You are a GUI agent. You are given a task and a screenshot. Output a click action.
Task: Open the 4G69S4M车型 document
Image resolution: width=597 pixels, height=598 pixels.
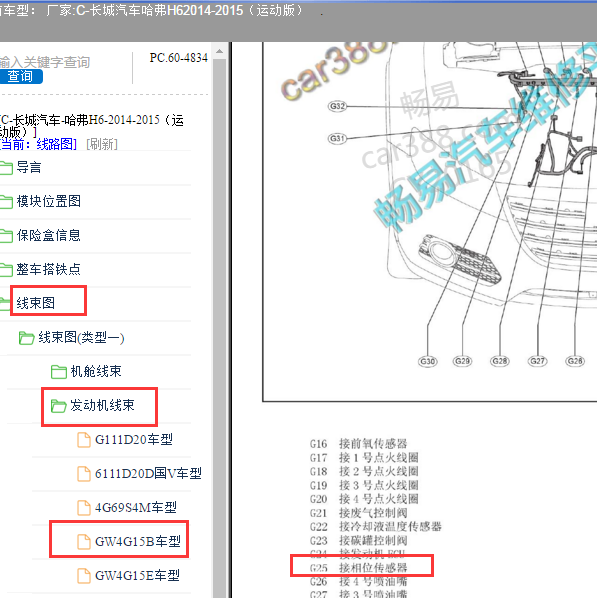136,507
